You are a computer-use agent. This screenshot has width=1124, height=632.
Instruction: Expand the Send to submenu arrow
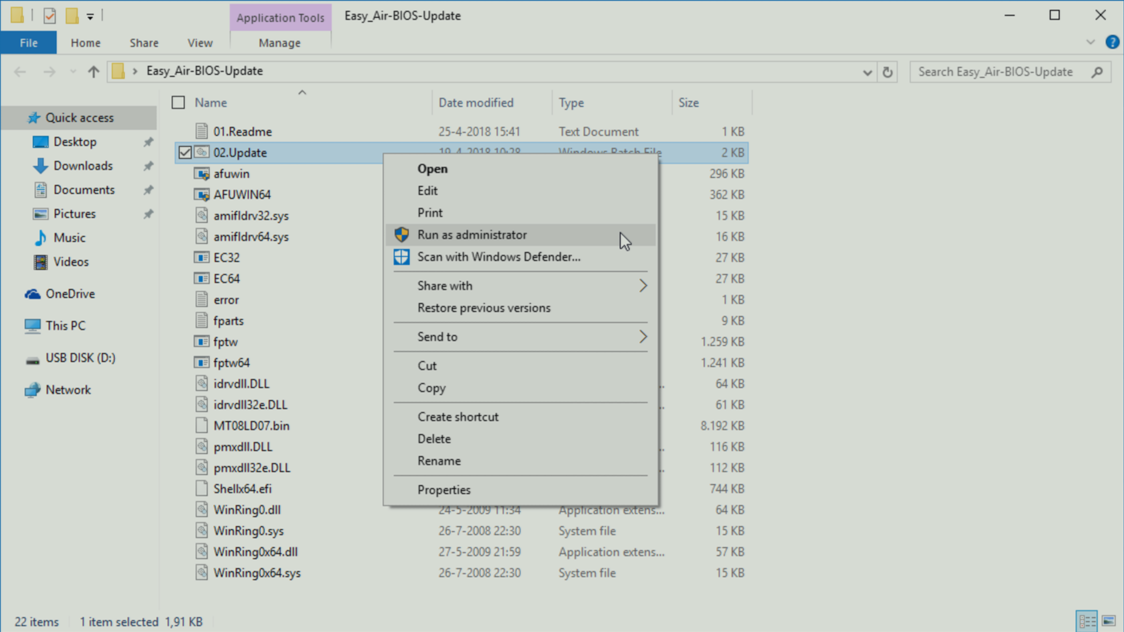(x=643, y=337)
